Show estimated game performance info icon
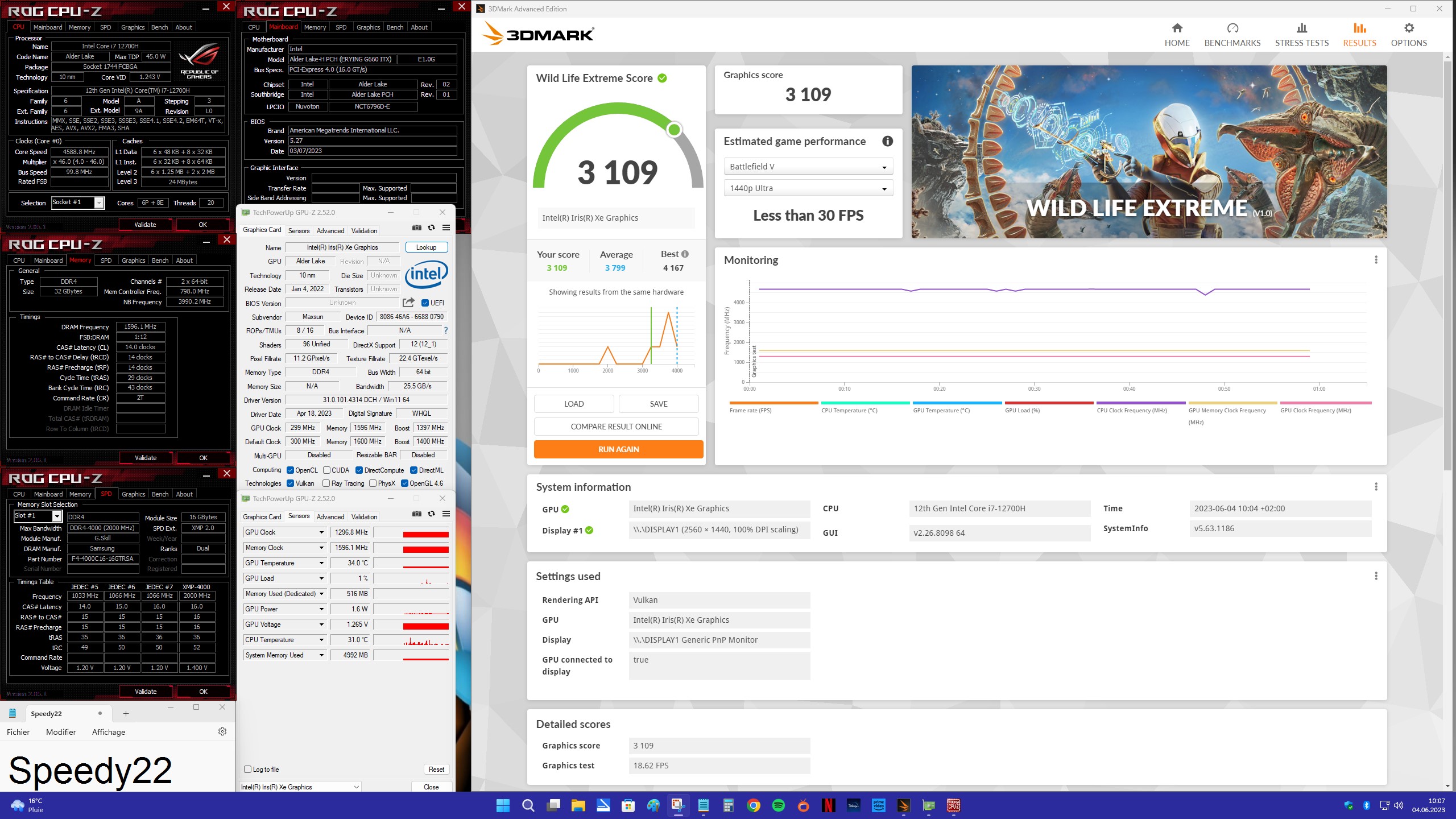 point(887,141)
